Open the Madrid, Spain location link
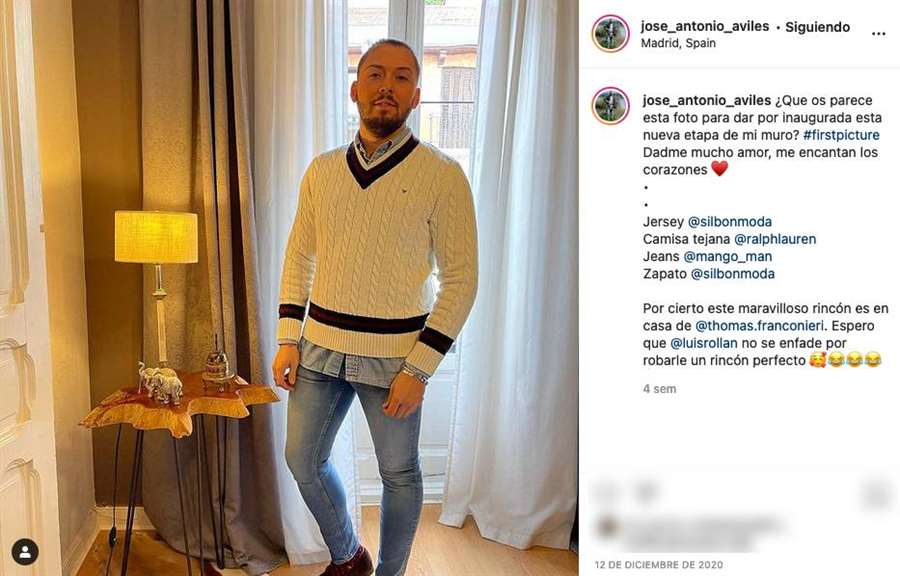Image resolution: width=900 pixels, height=576 pixels. pyautogui.click(x=678, y=43)
